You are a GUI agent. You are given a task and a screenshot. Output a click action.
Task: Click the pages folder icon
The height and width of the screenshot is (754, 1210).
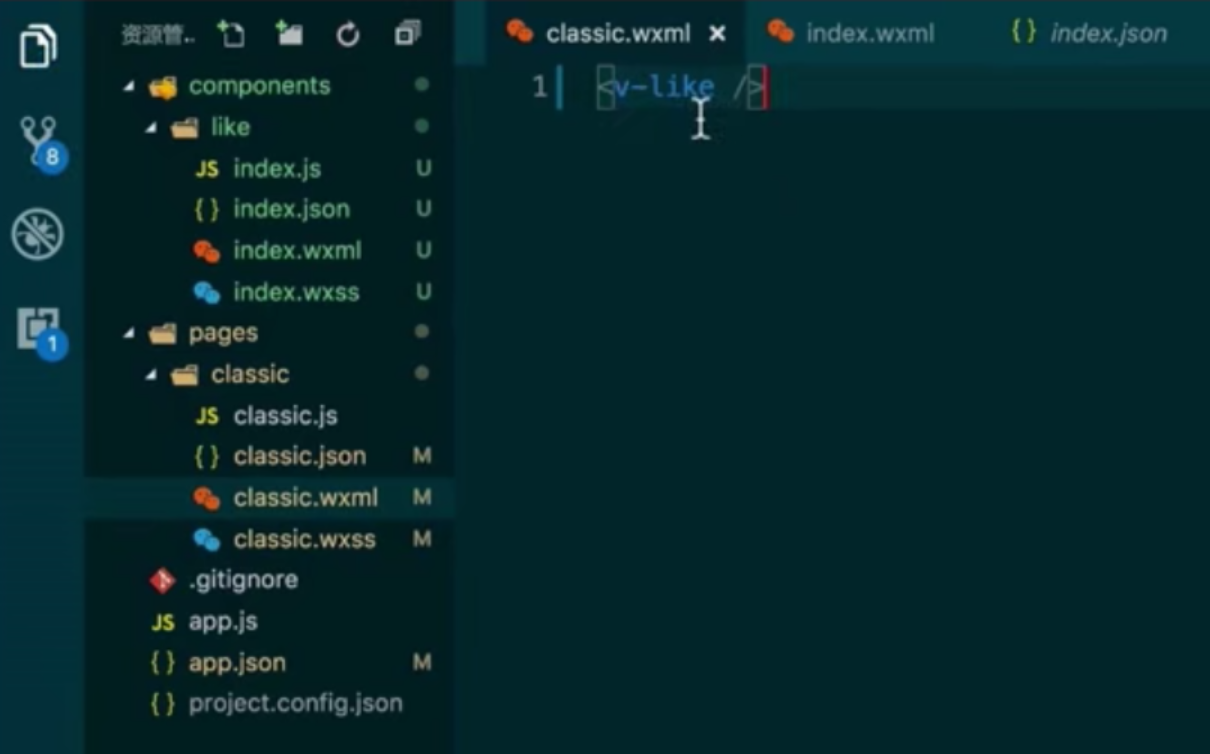(x=163, y=334)
